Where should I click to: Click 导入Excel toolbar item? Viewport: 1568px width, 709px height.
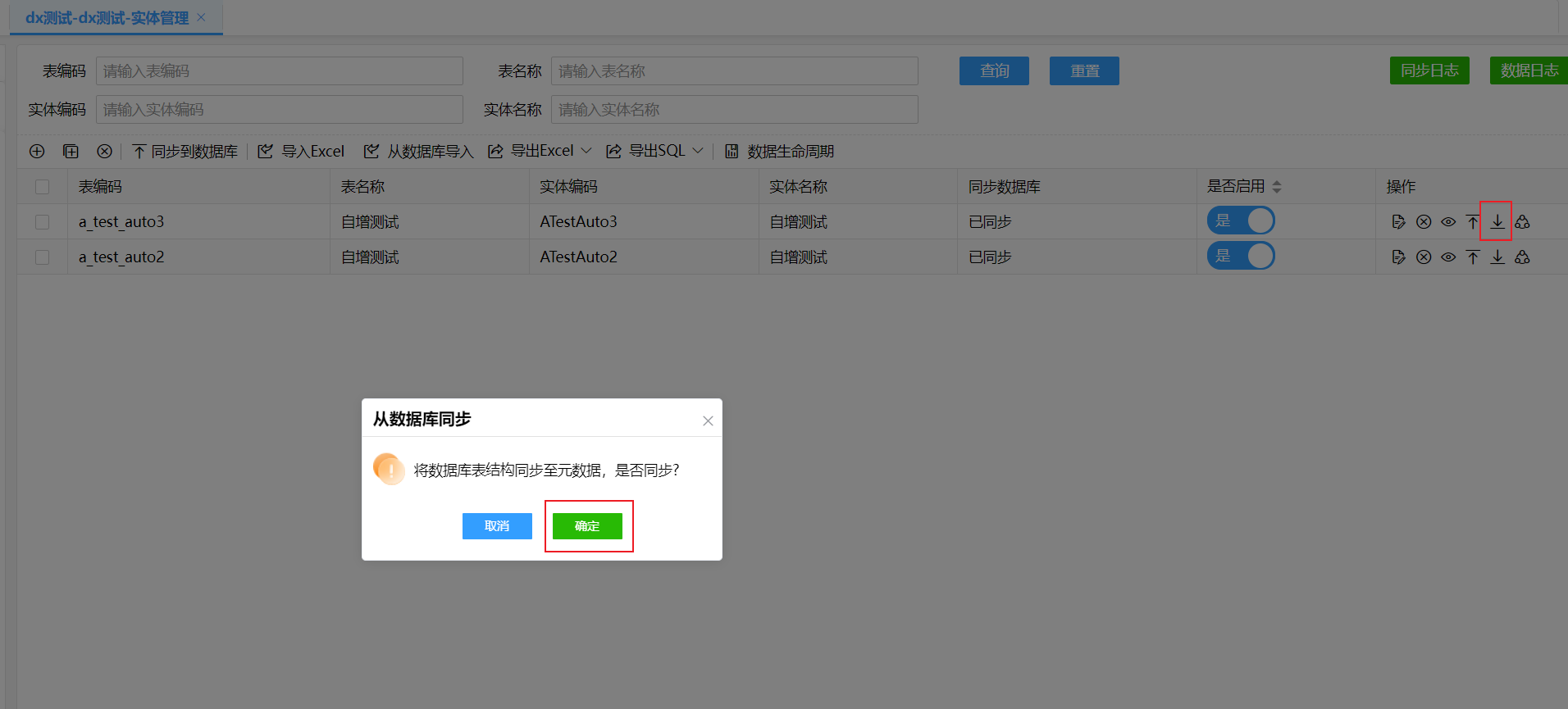301,152
